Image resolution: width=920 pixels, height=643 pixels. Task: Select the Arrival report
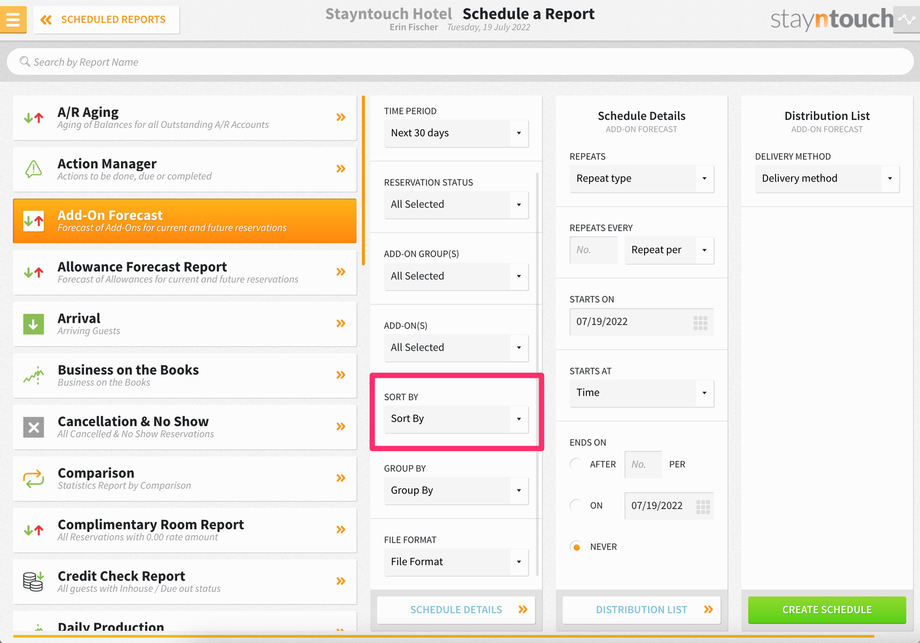coord(184,324)
